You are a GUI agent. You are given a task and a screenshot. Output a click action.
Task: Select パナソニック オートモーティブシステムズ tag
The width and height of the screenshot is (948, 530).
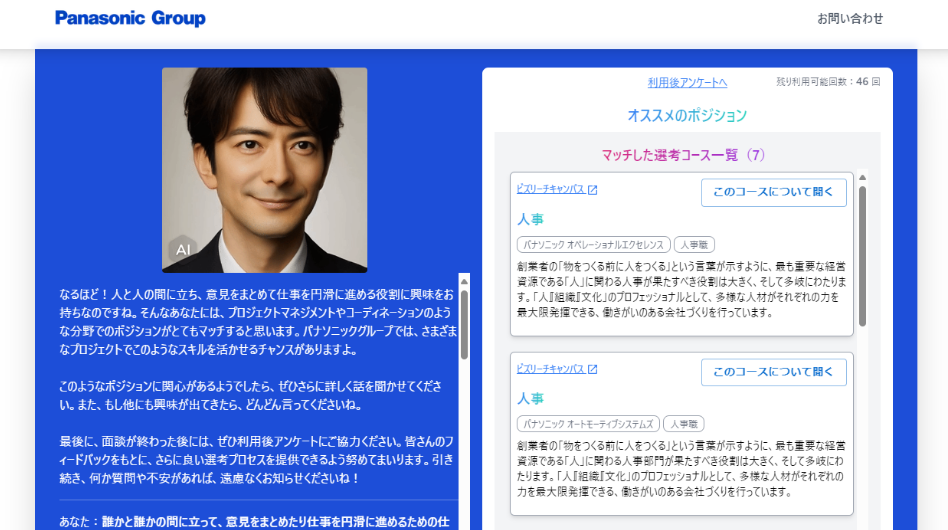tap(588, 423)
